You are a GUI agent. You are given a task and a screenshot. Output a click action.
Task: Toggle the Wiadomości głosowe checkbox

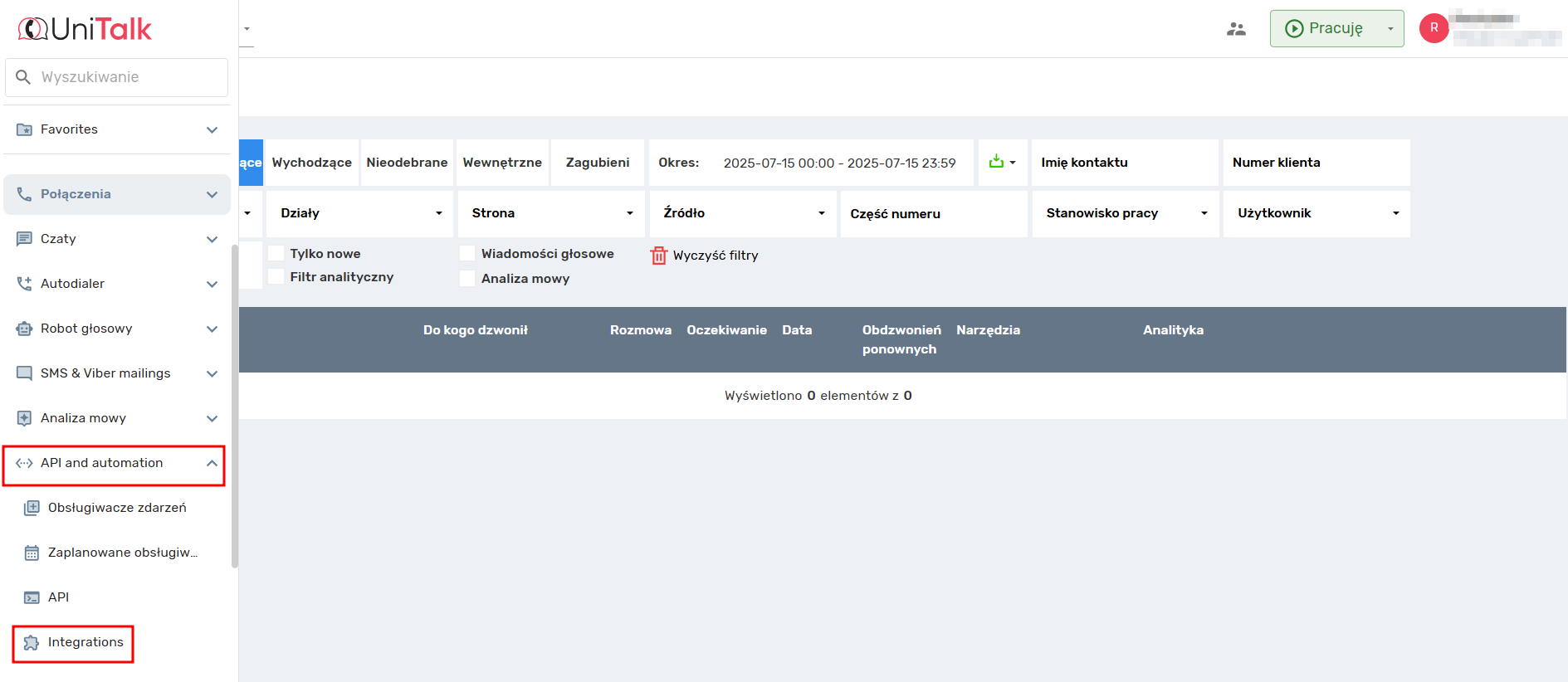pyautogui.click(x=467, y=253)
